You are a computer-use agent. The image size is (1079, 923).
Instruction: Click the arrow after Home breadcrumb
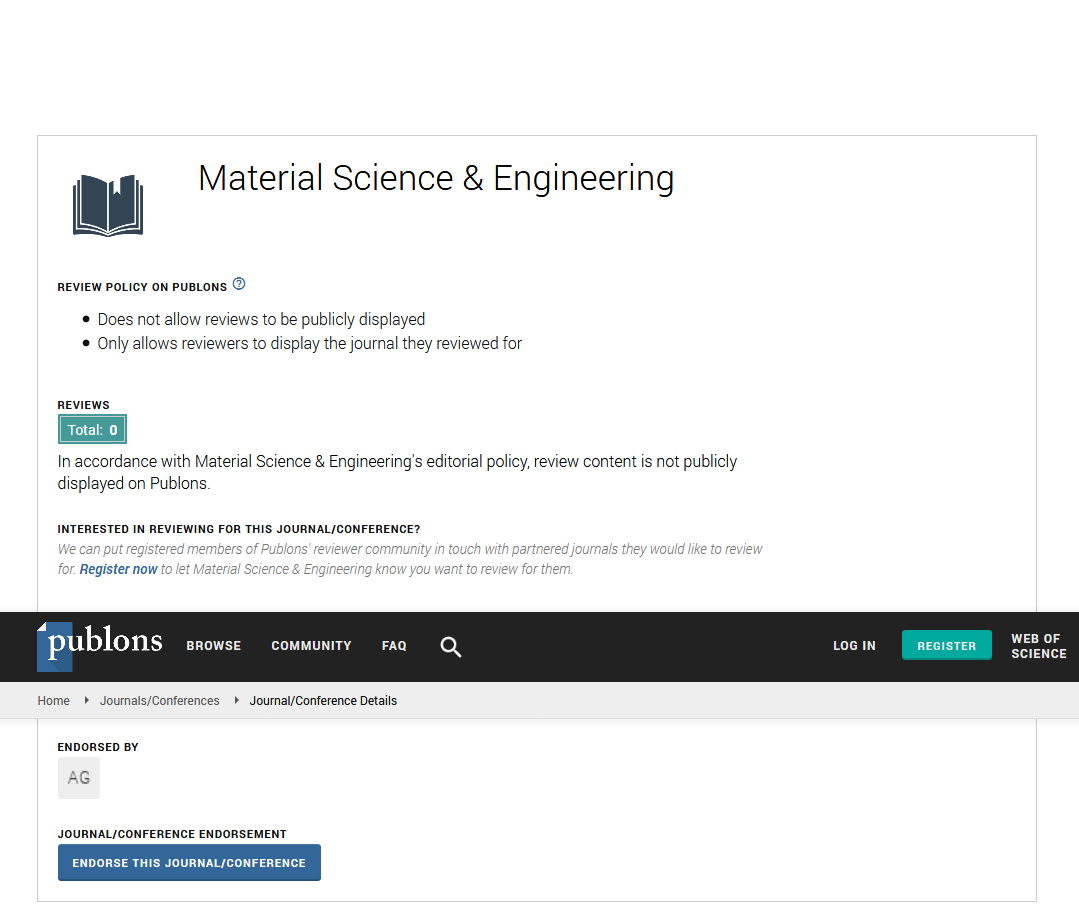pos(87,701)
